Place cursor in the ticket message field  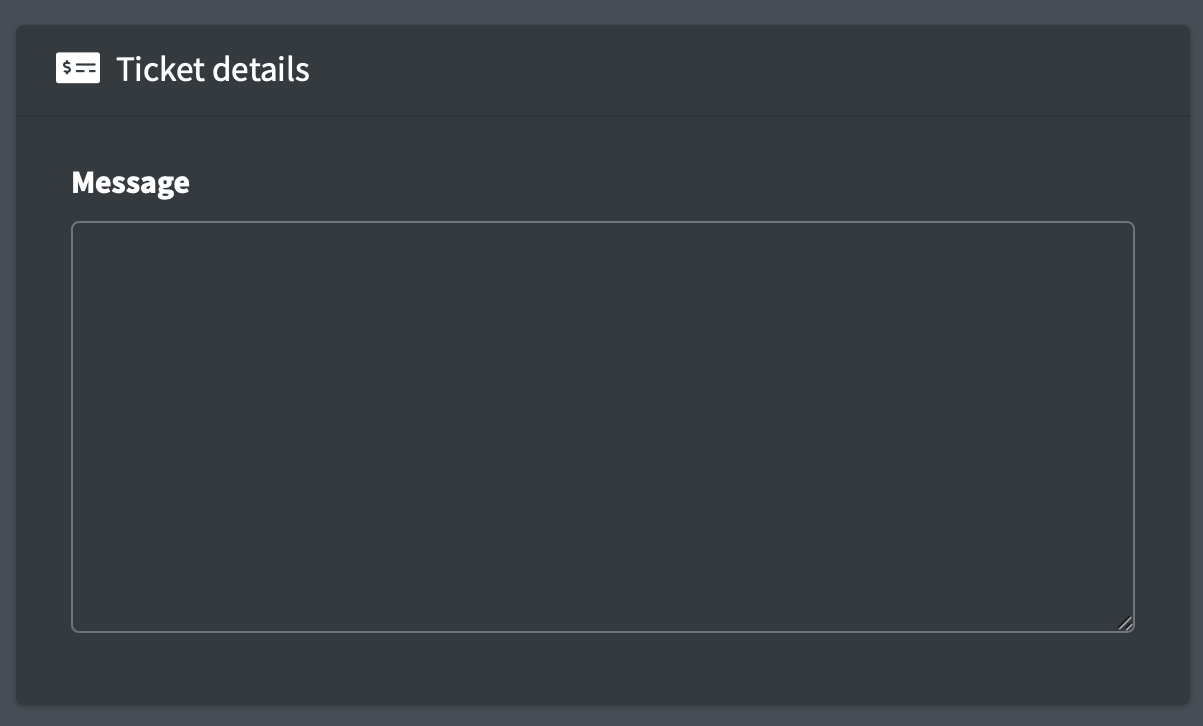click(x=602, y=426)
